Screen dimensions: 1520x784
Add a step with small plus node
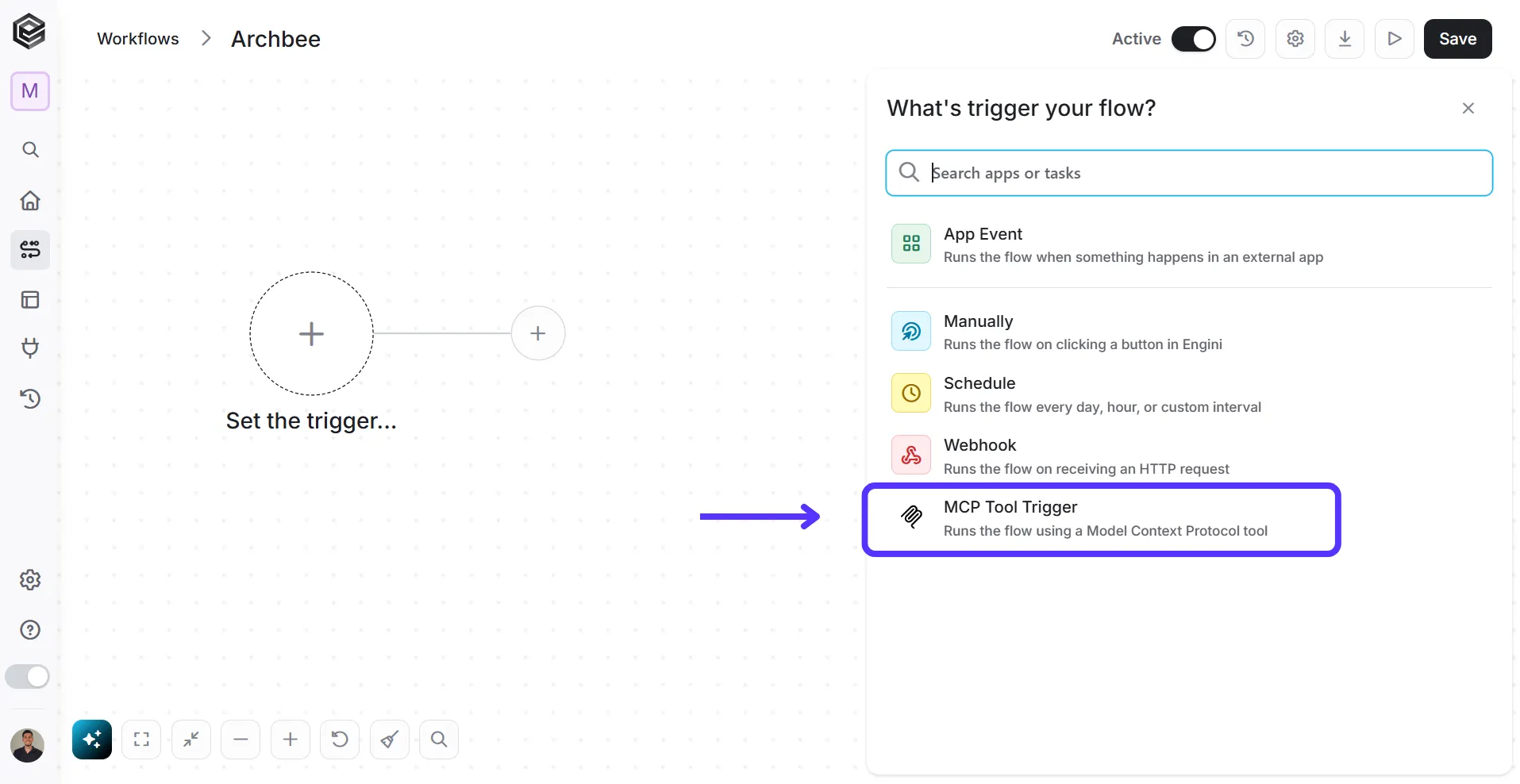tap(538, 333)
